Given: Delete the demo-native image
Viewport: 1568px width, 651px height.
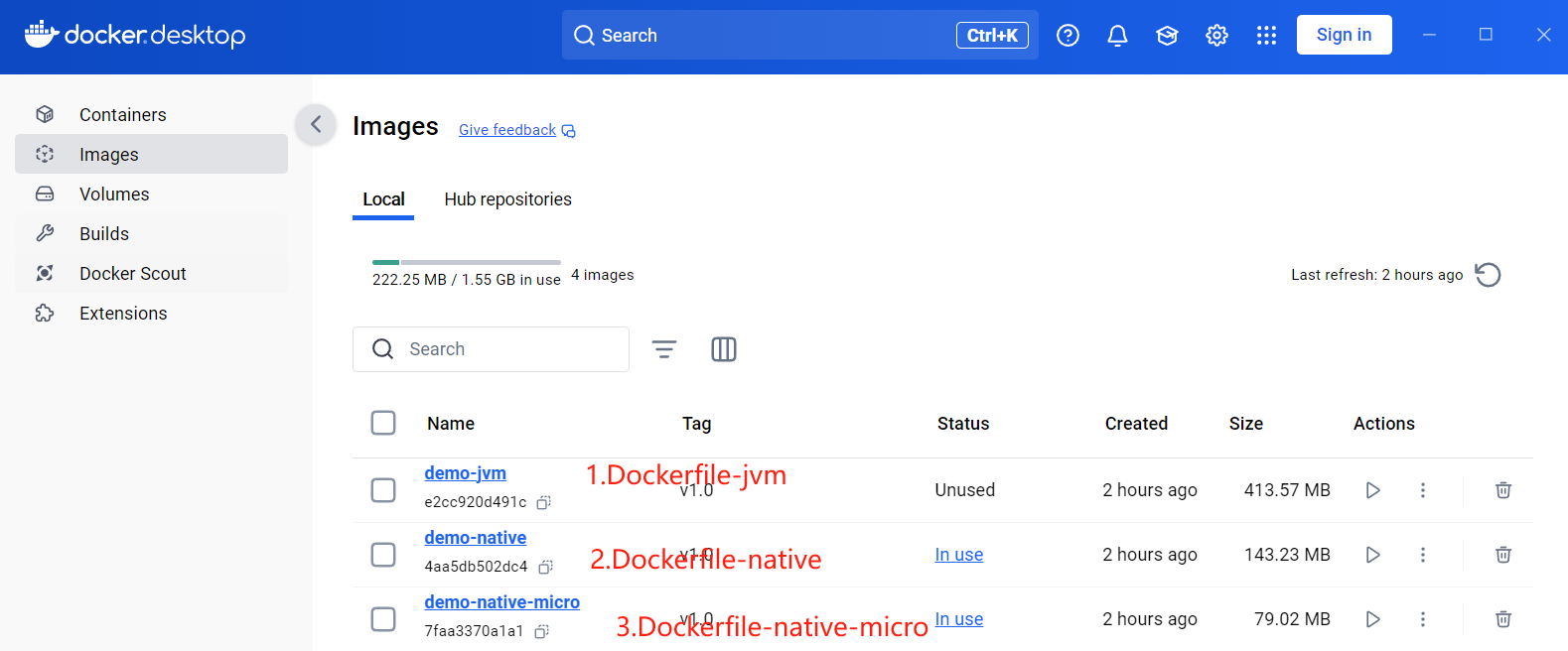Looking at the screenshot, I should pos(1503,555).
